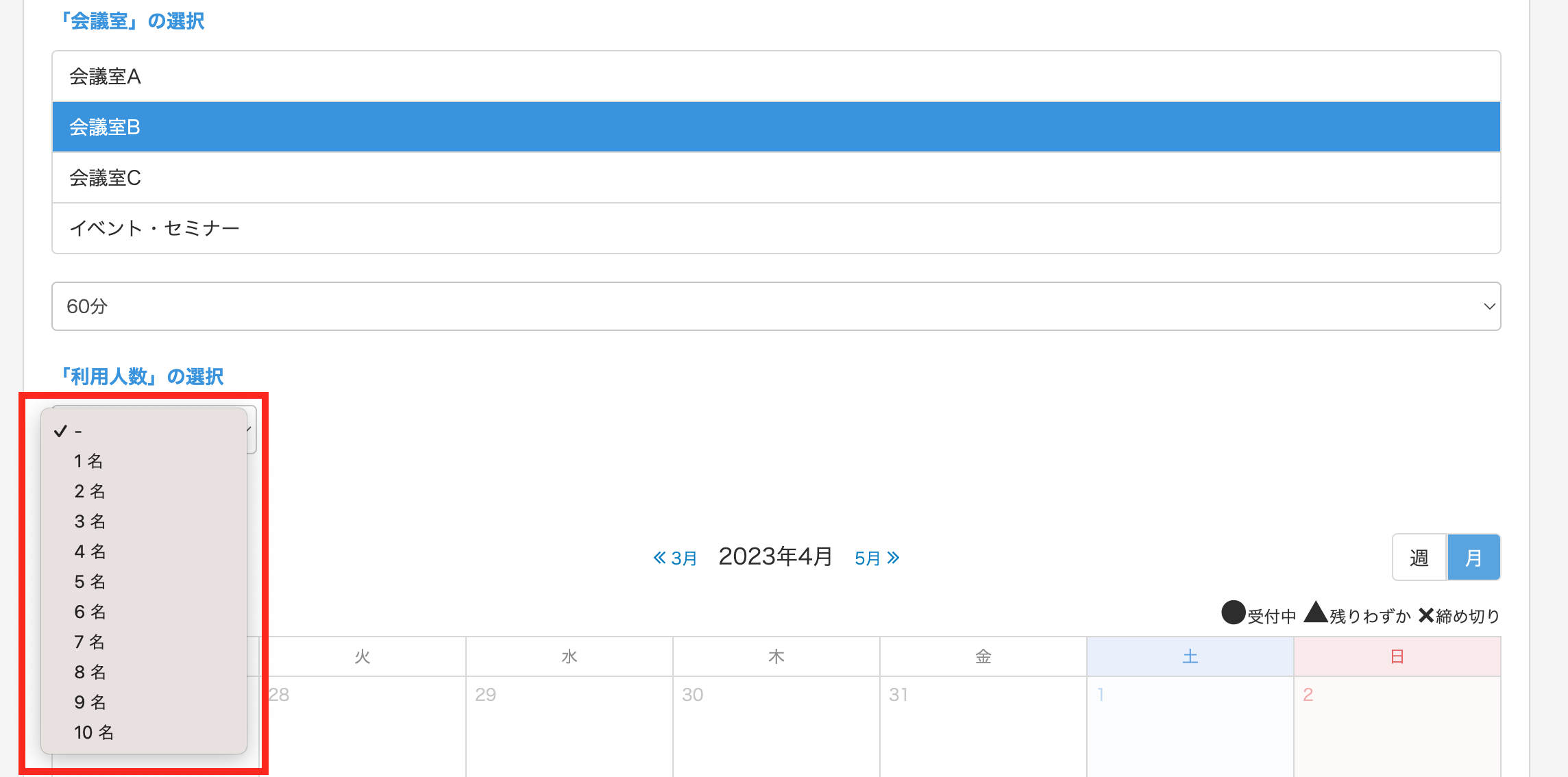This screenshot has width=1568, height=777.
Task: Pick 6 名 from the dropdown
Action: pos(90,612)
